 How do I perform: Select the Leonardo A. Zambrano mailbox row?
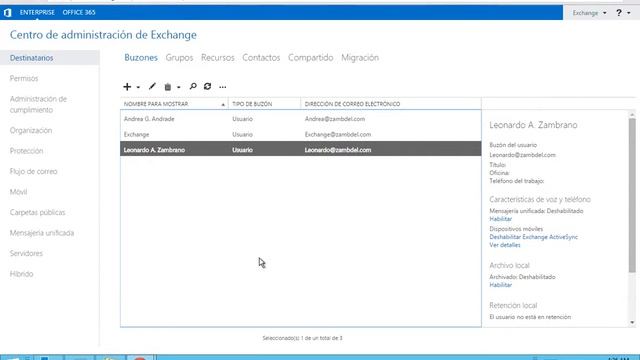coord(301,150)
